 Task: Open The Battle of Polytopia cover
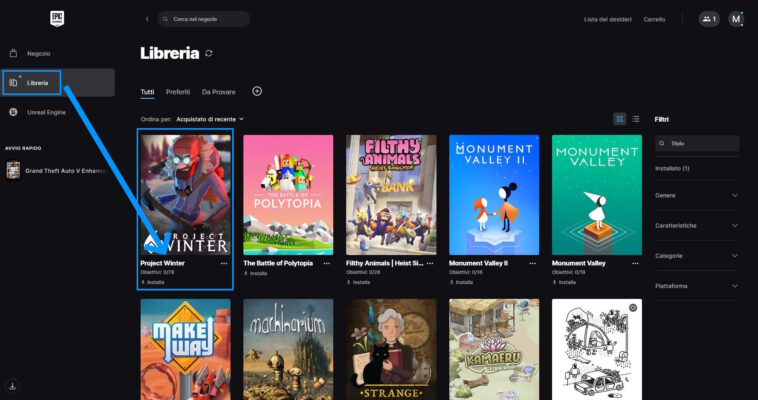pyautogui.click(x=288, y=195)
